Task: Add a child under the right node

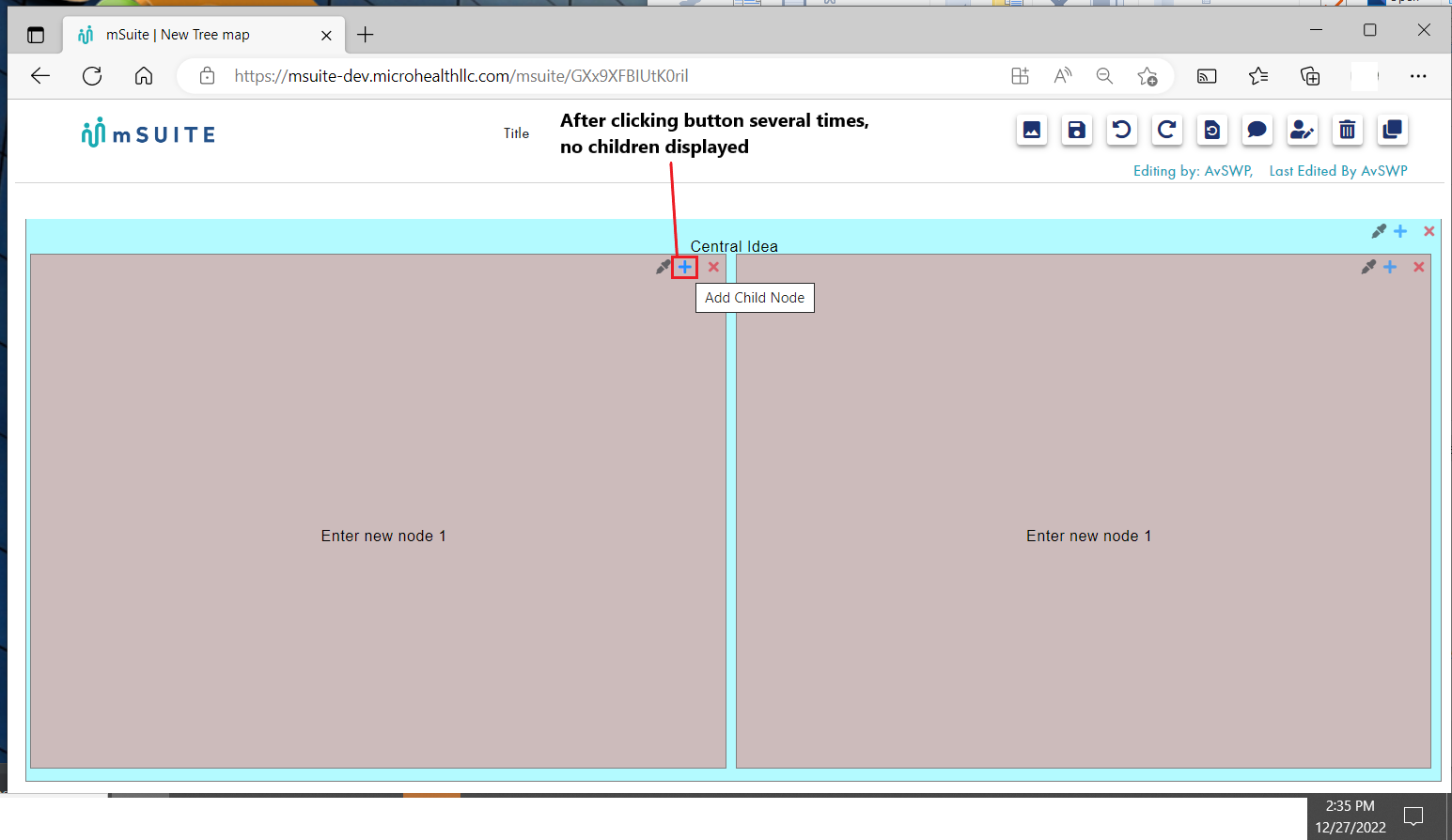Action: click(x=1390, y=266)
